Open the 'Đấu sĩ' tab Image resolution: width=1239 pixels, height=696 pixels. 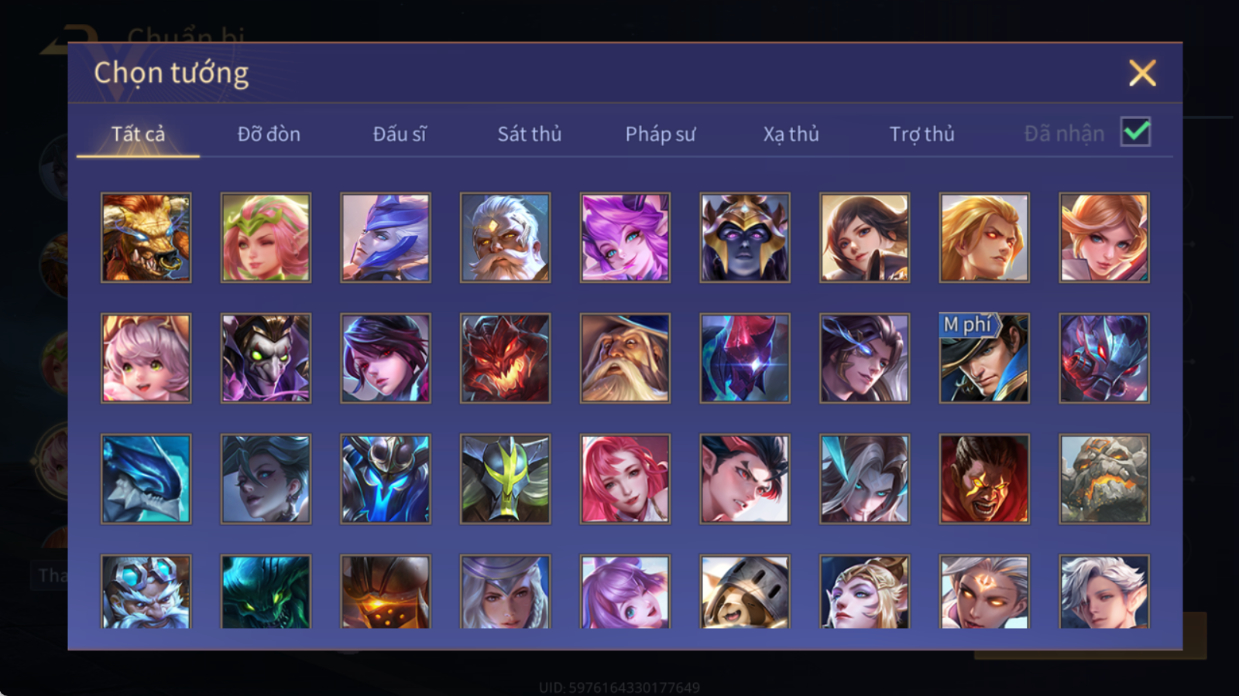[399, 134]
